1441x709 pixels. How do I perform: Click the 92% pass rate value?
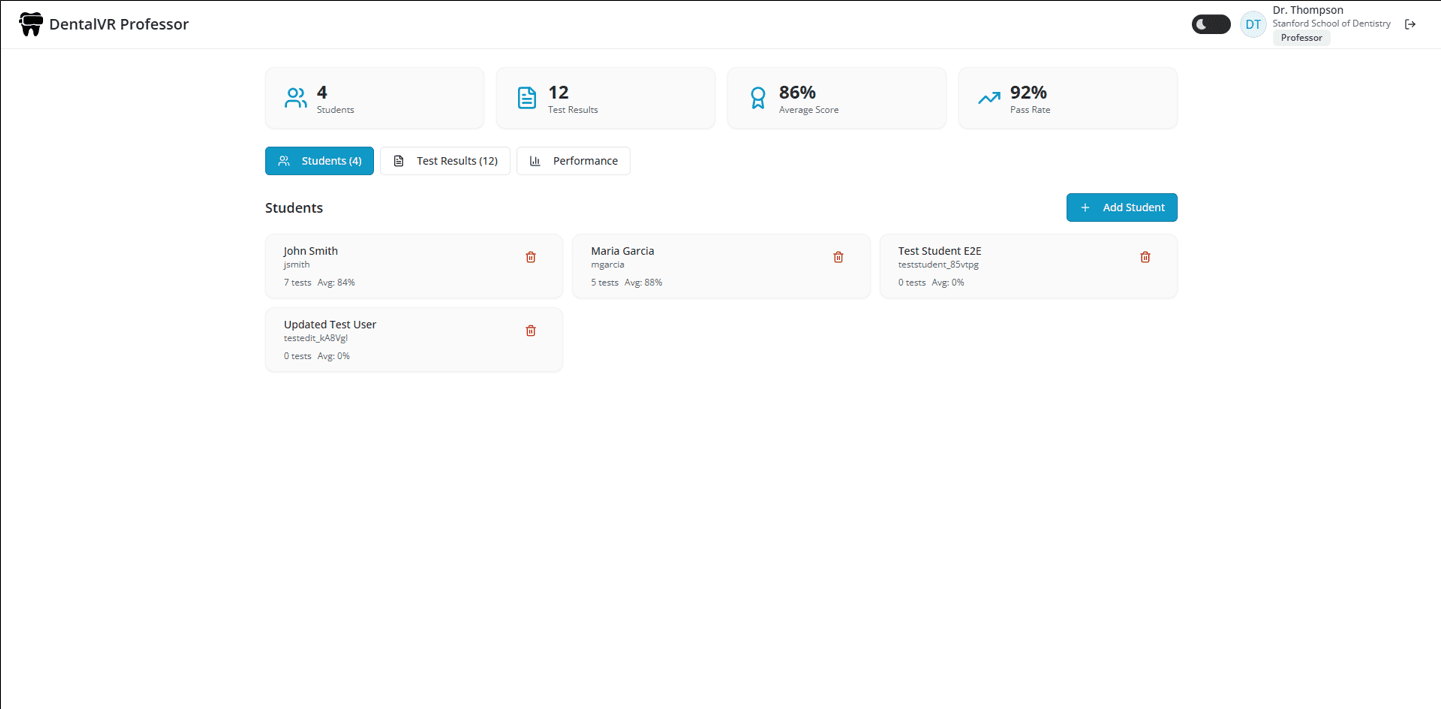(x=1028, y=92)
